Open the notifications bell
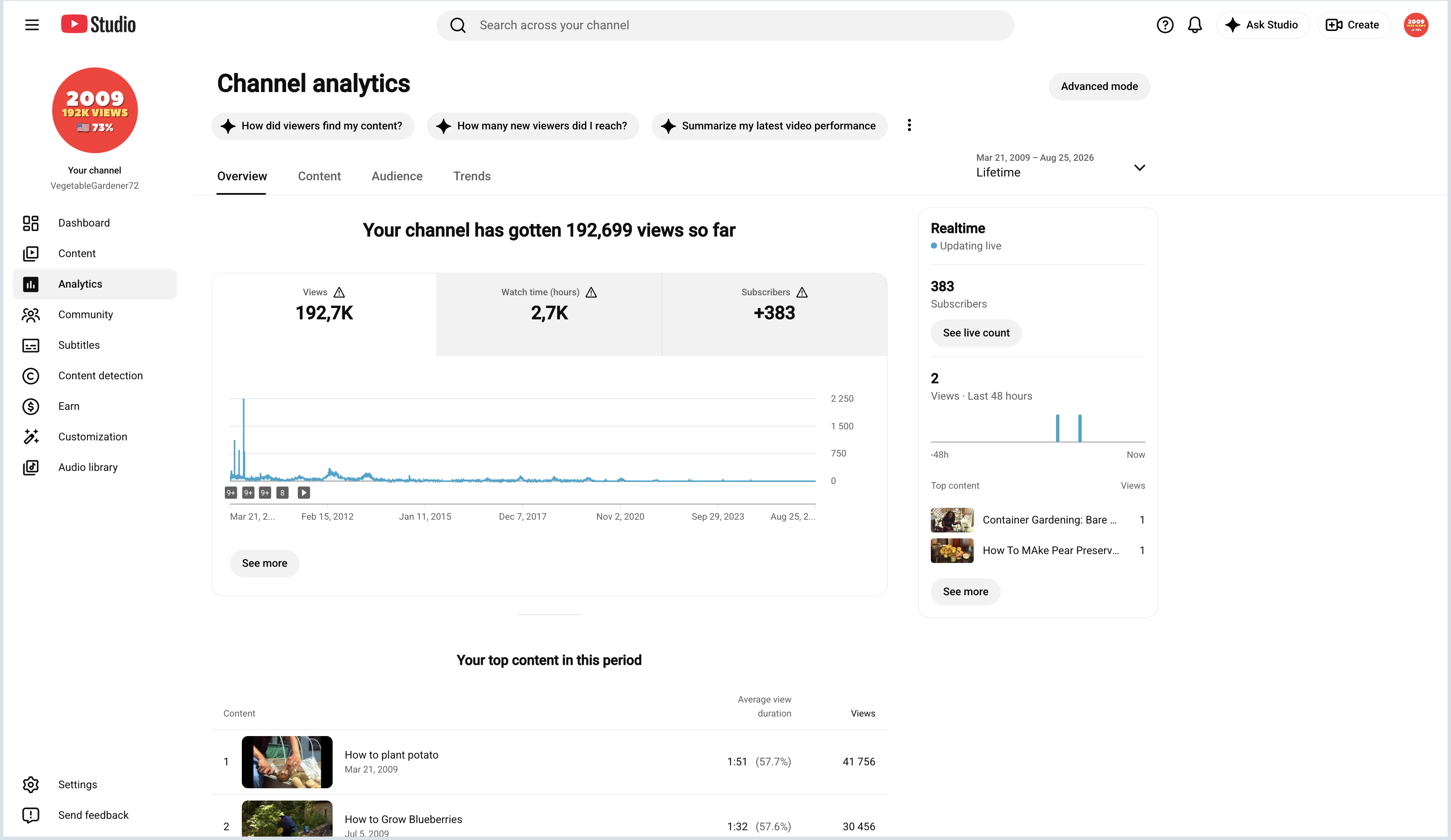This screenshot has width=1451, height=840. coord(1195,25)
